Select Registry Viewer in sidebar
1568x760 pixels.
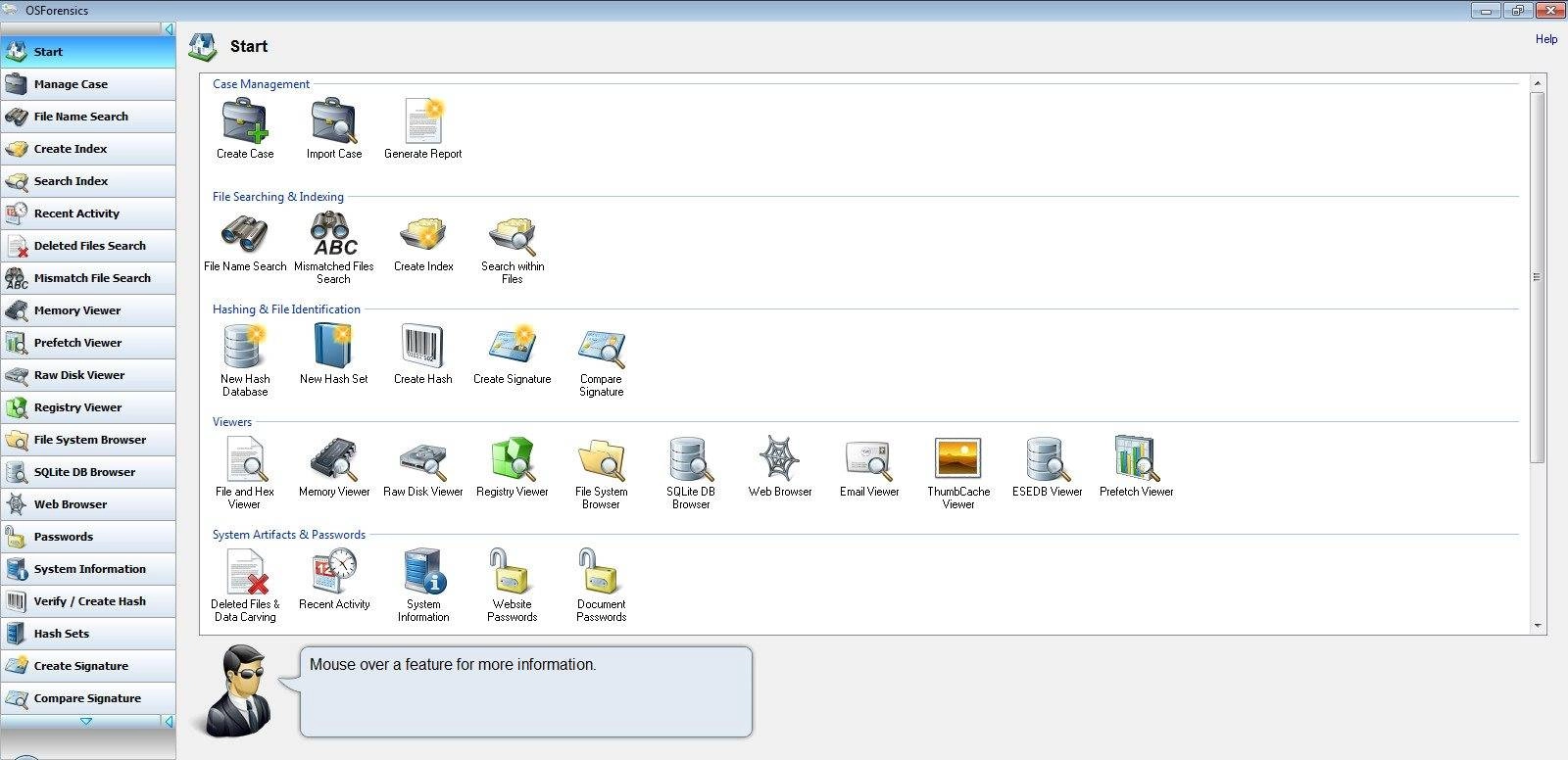[x=88, y=407]
